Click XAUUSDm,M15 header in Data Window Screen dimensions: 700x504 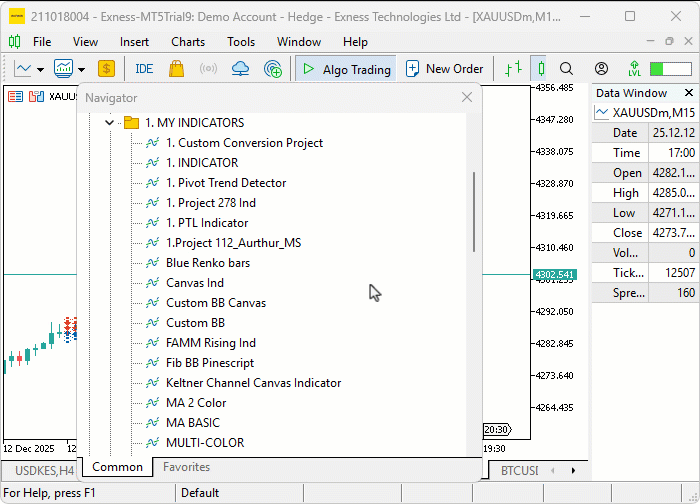click(x=646, y=112)
